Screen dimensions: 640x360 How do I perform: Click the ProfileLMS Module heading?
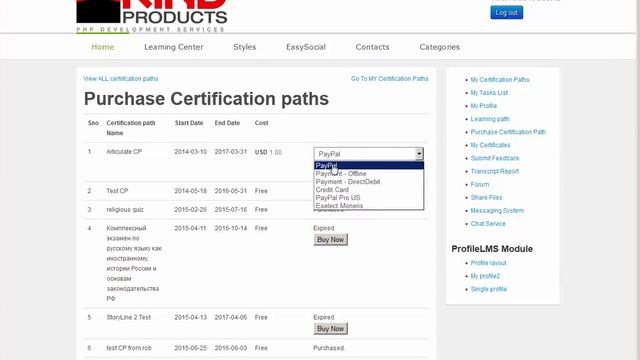[x=492, y=249]
